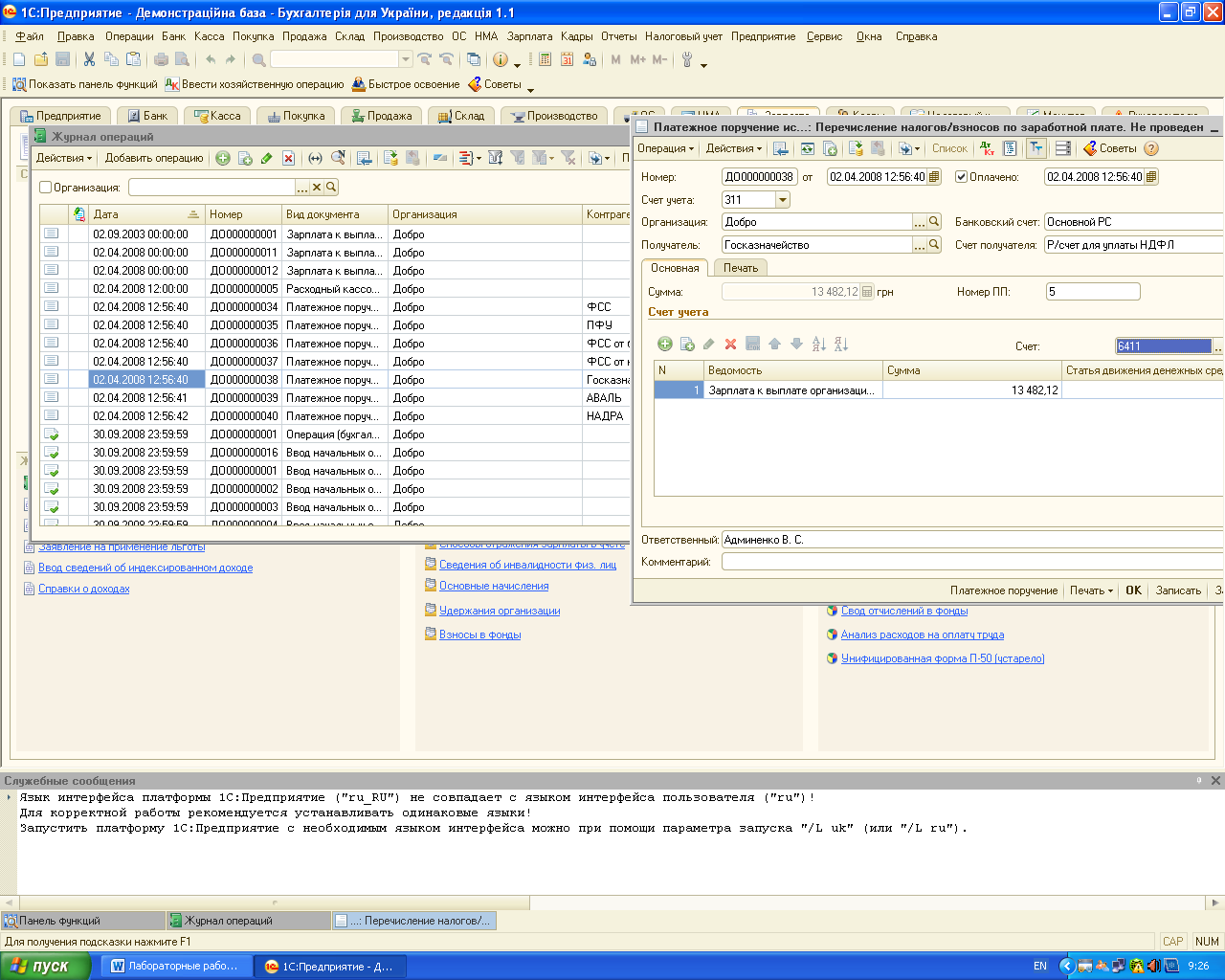Open Взносы в фонды link

tap(479, 635)
